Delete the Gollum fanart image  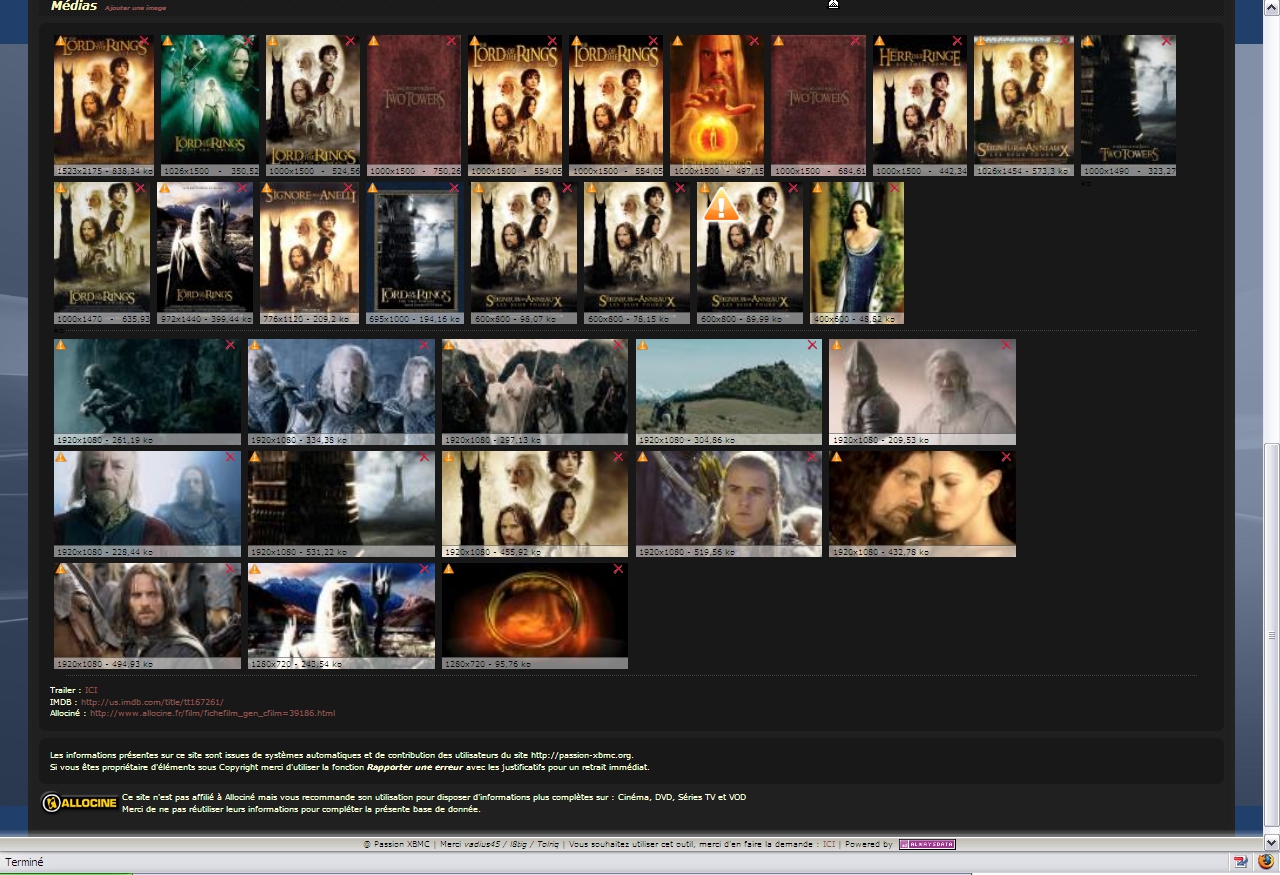click(230, 345)
